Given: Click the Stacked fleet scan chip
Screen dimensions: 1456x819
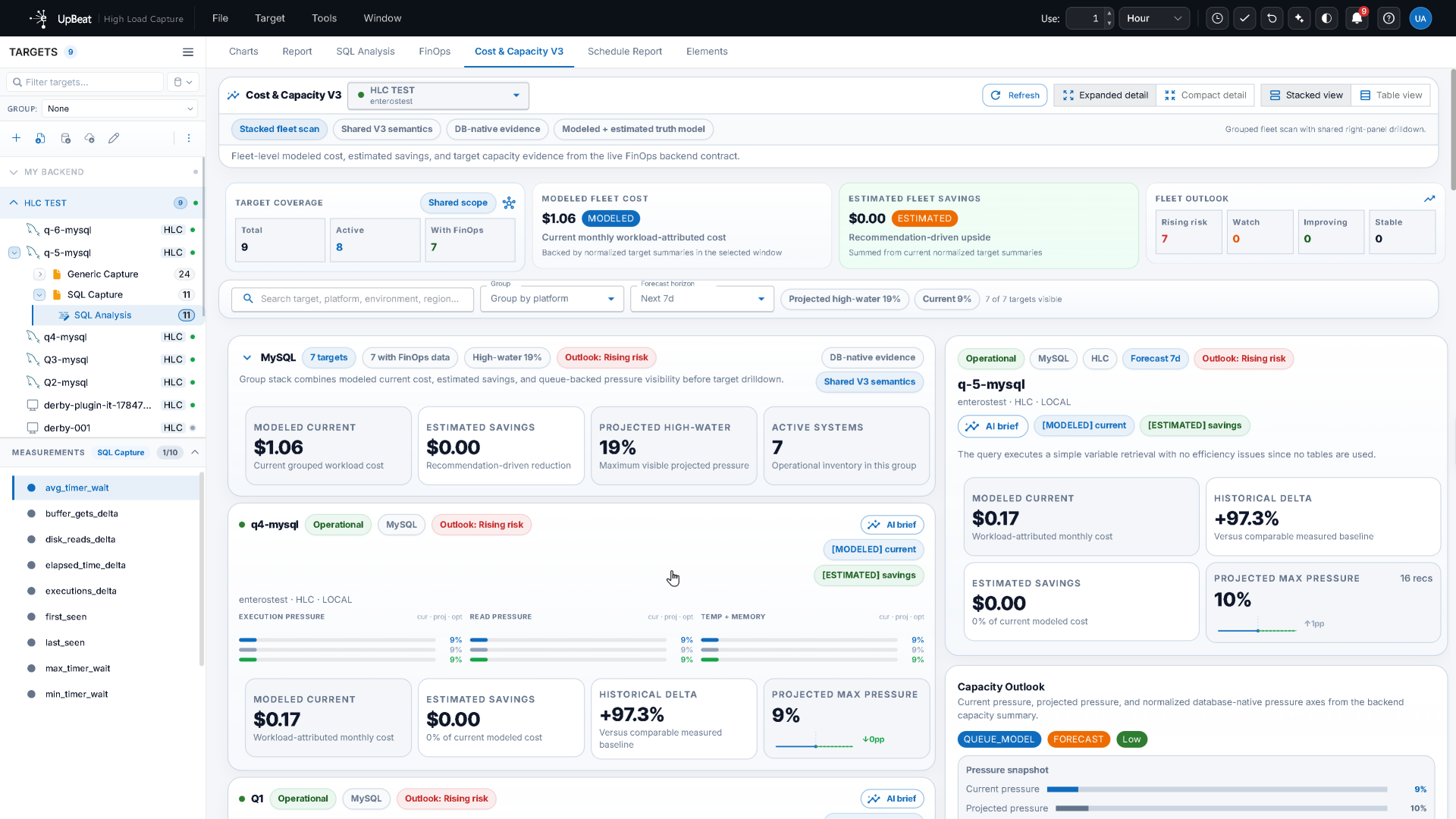Looking at the screenshot, I should 279,130.
